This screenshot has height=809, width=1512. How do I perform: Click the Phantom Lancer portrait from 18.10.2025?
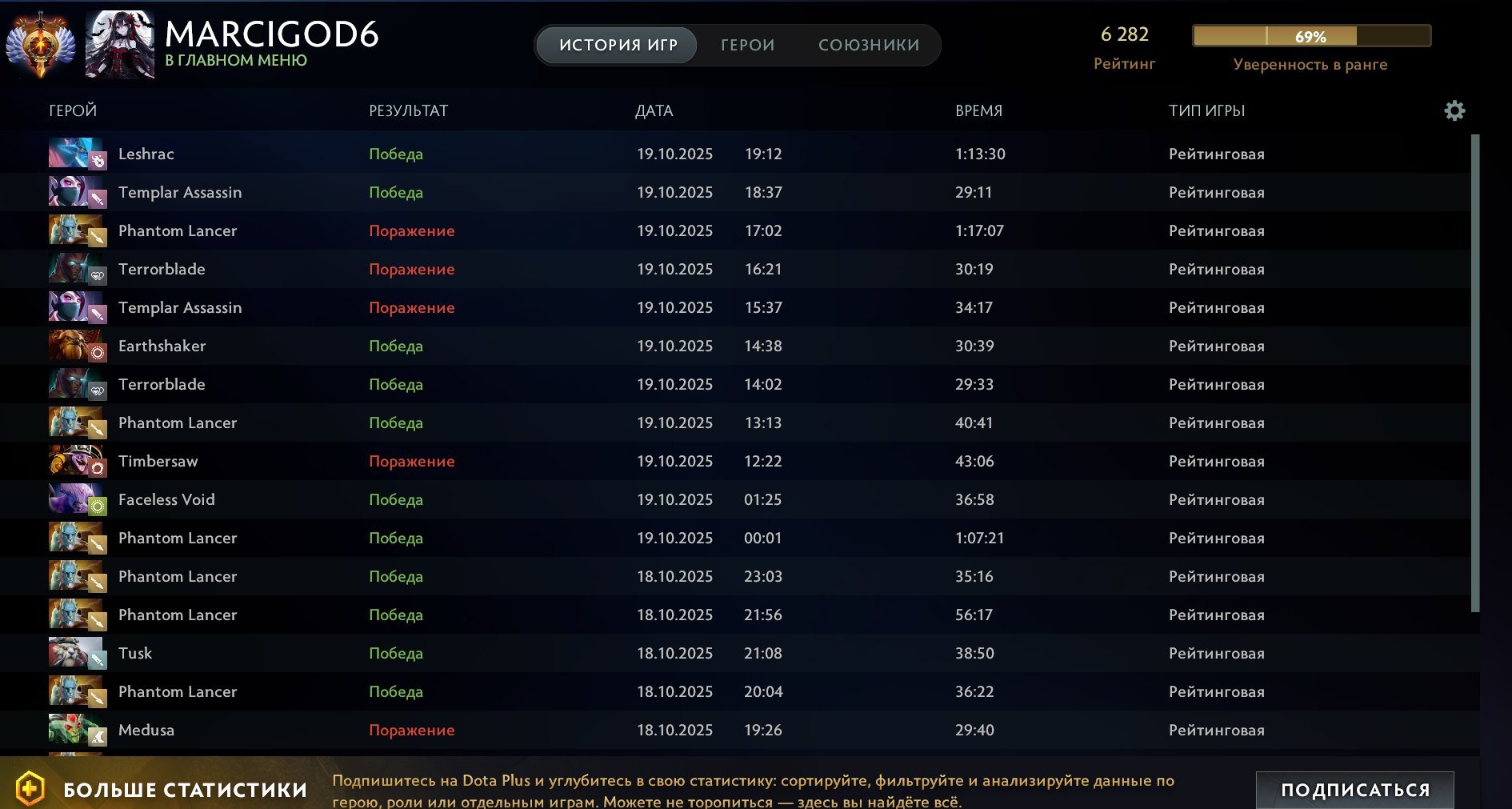point(77,576)
